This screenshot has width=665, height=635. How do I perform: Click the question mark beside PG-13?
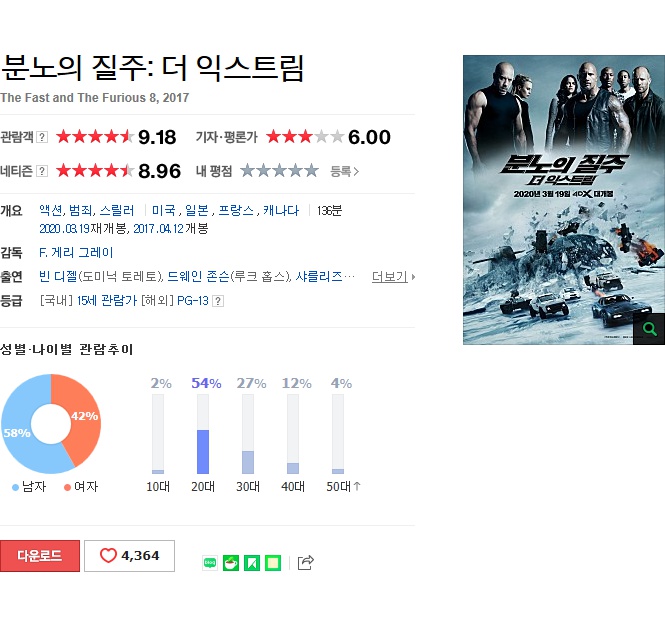pyautogui.click(x=218, y=301)
